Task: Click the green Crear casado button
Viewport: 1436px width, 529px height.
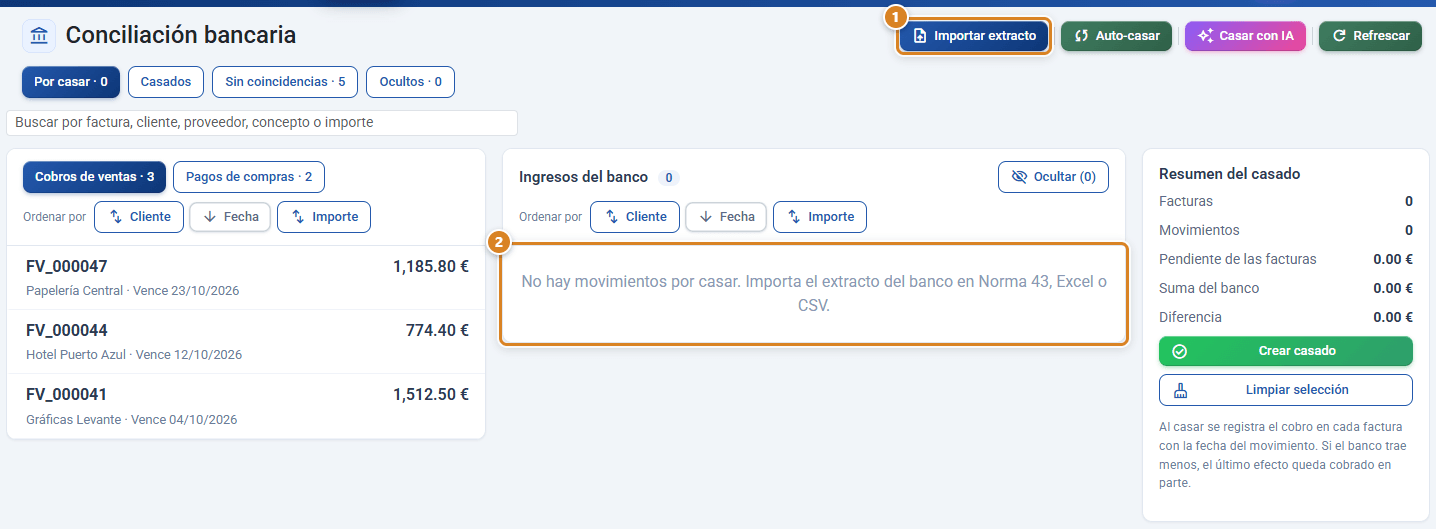Action: click(1286, 351)
